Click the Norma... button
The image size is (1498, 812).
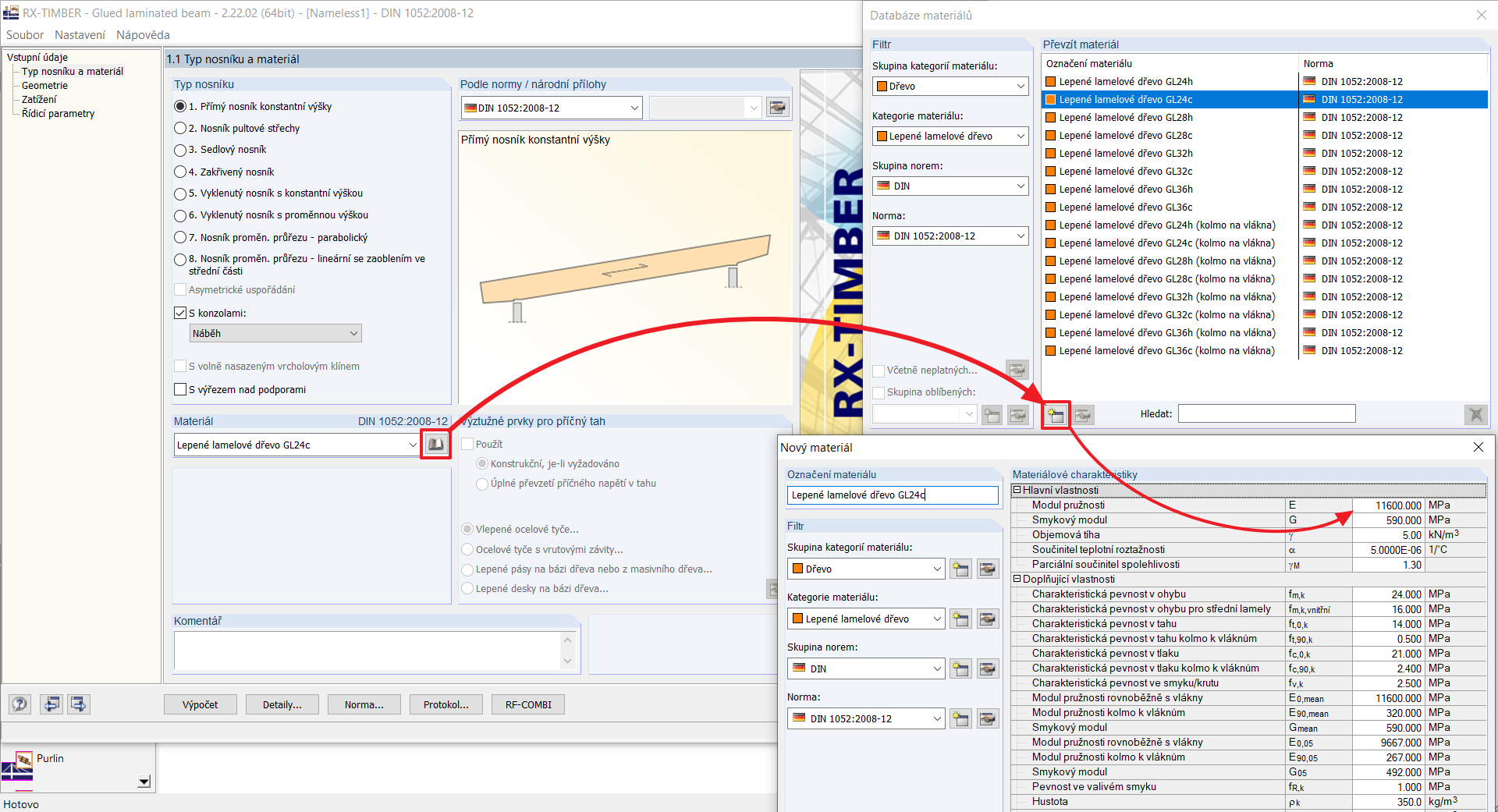[364, 704]
